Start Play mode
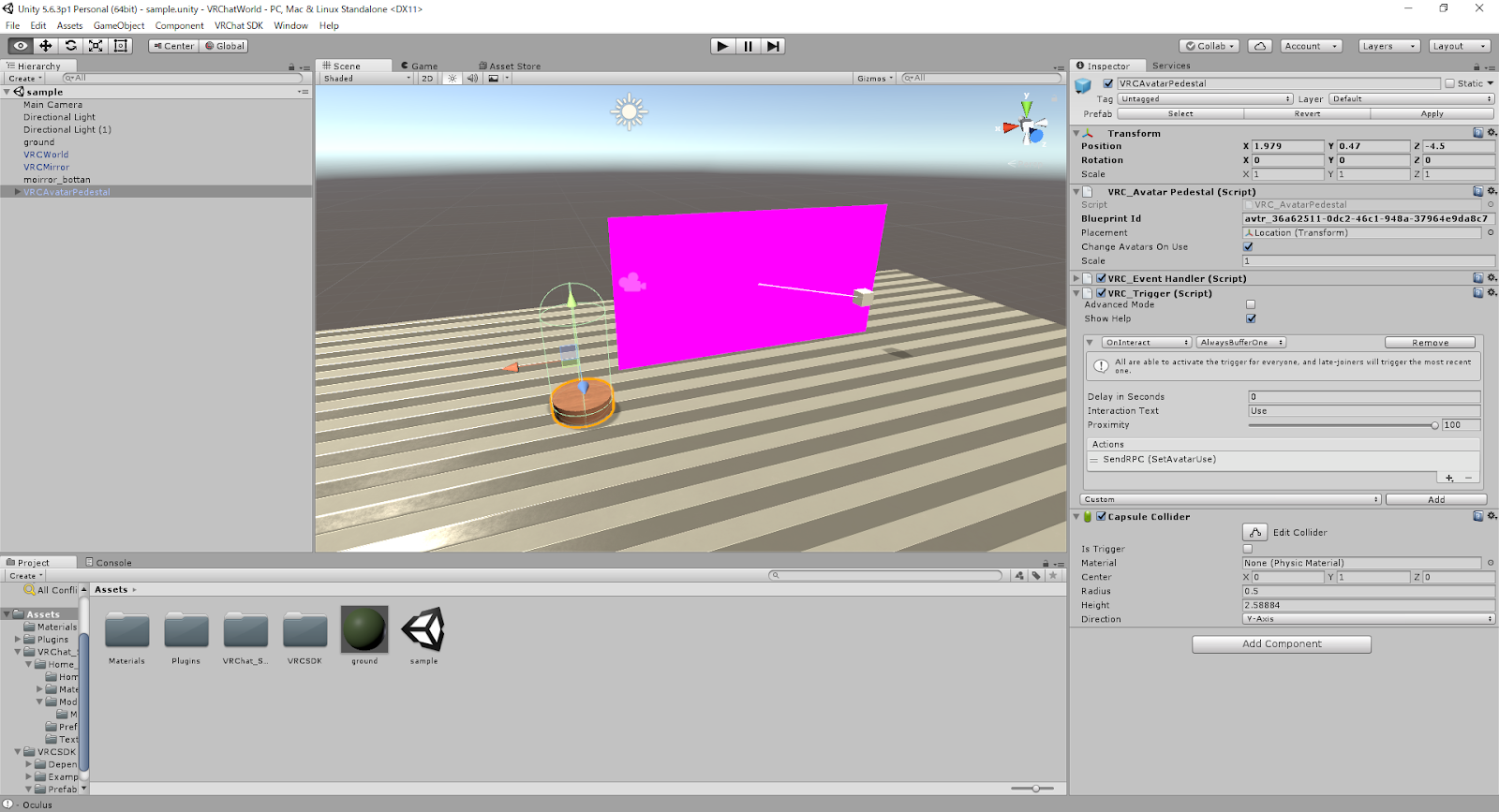This screenshot has width=1499, height=812. 722,46
